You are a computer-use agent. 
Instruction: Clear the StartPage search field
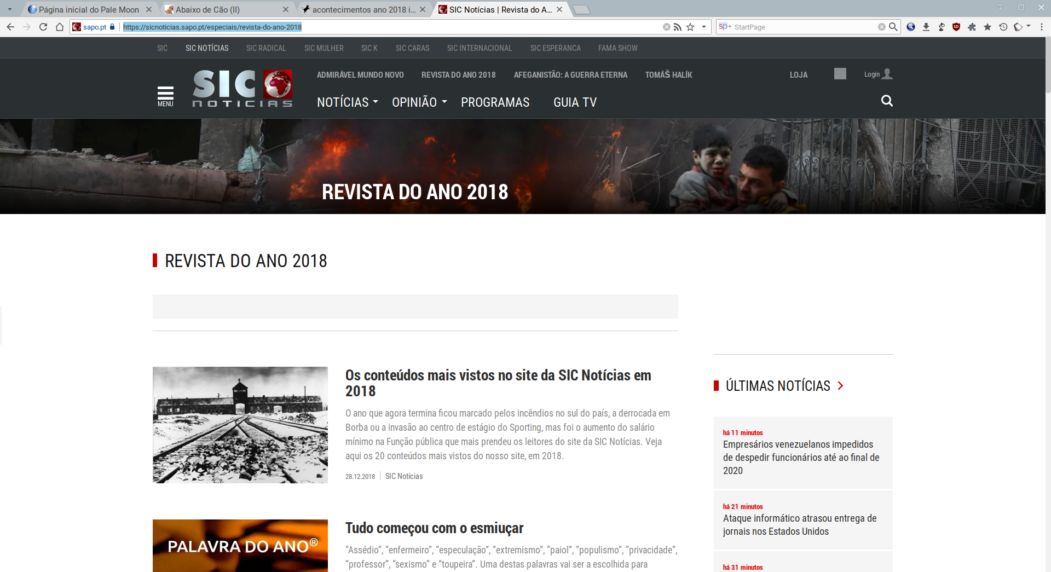click(x=881, y=27)
